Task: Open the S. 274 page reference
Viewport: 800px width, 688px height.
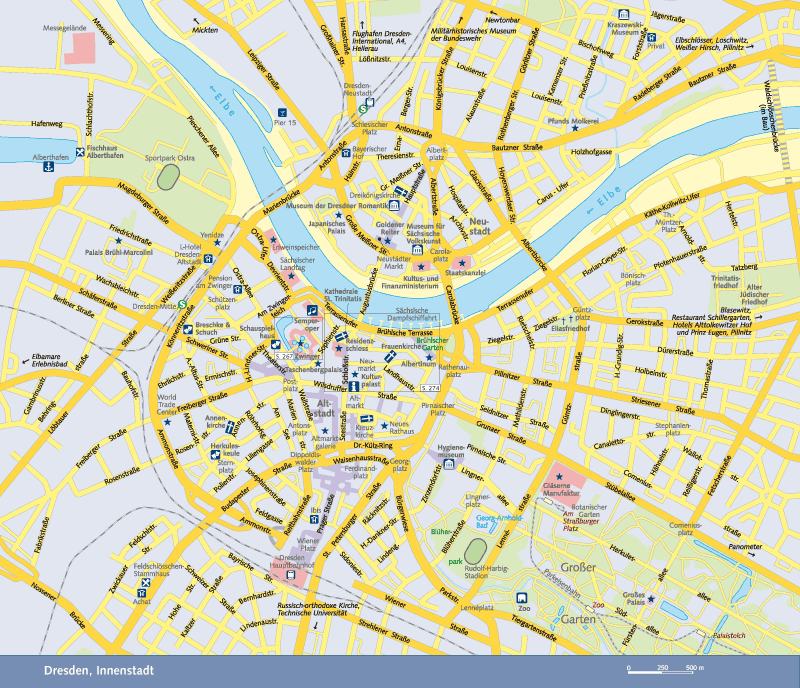Action: (429, 387)
